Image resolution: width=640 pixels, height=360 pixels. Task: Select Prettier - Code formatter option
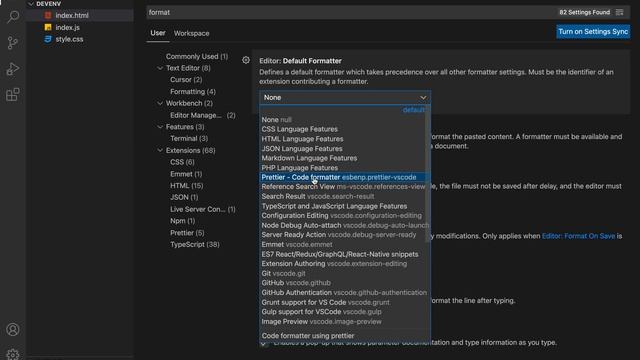343,177
